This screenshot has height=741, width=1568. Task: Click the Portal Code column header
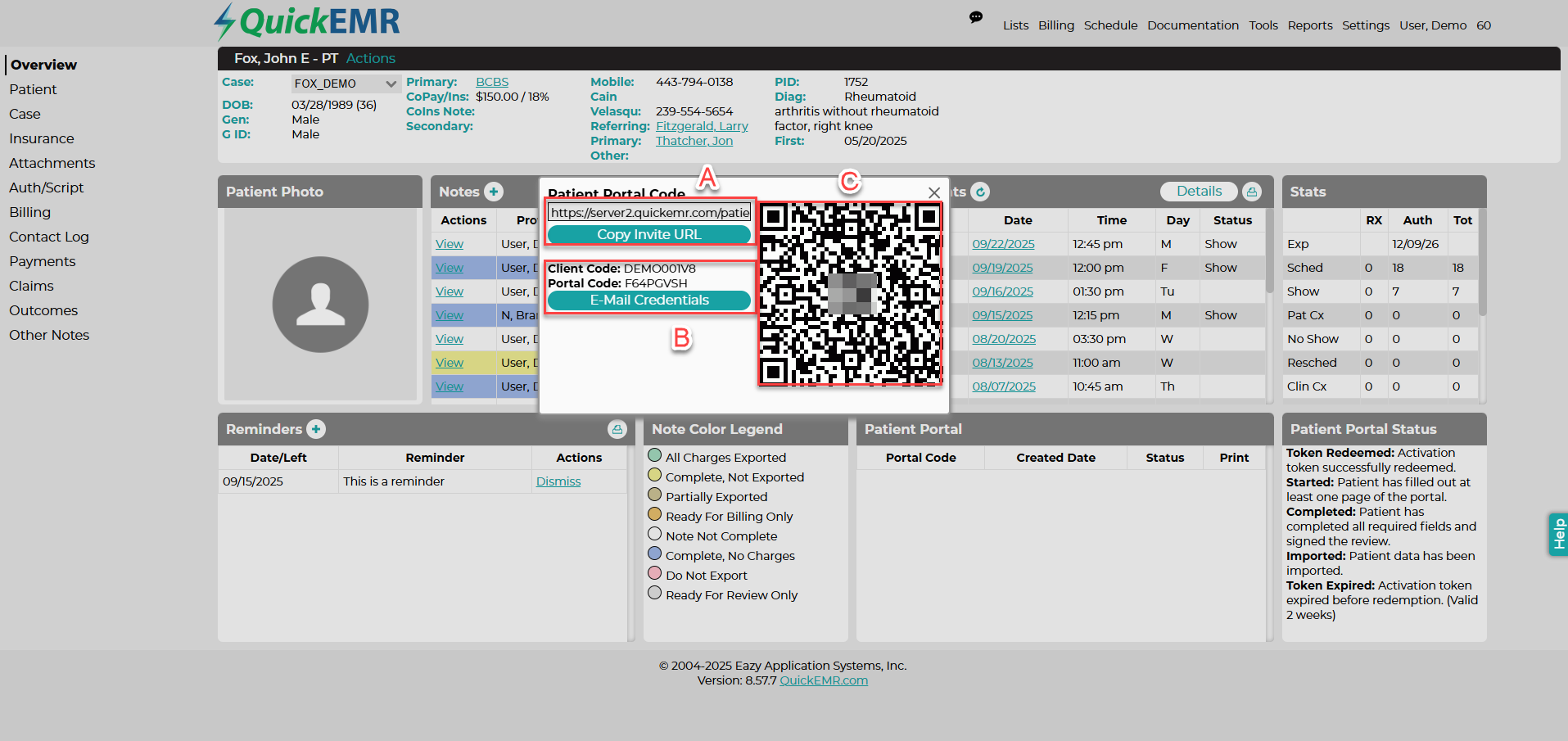click(x=920, y=458)
